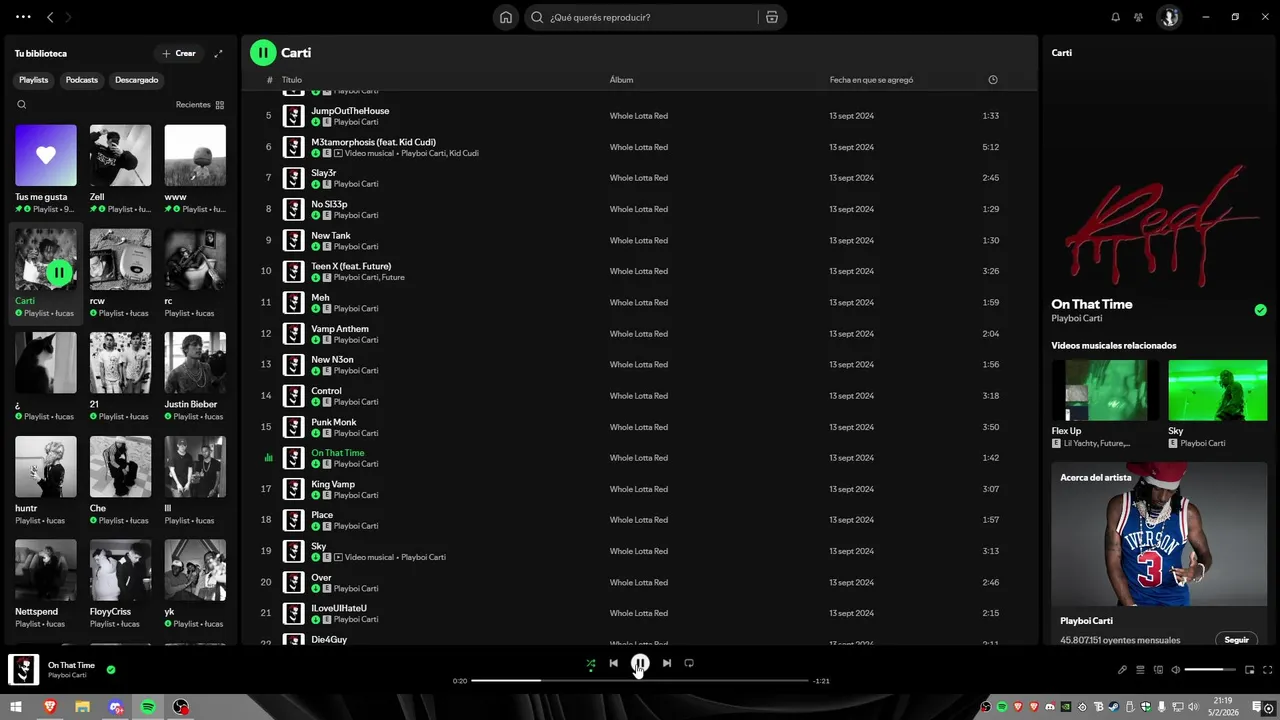Open Whole Lotta Red album on Vamp Anthem row

639,334
